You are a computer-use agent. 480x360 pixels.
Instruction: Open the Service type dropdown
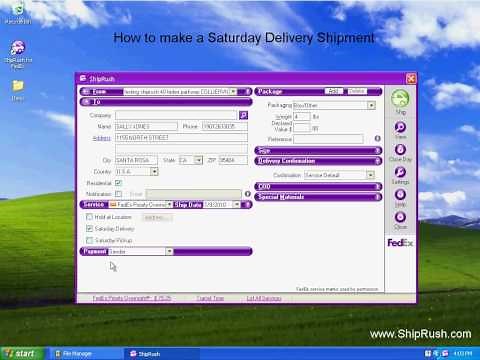[169, 204]
